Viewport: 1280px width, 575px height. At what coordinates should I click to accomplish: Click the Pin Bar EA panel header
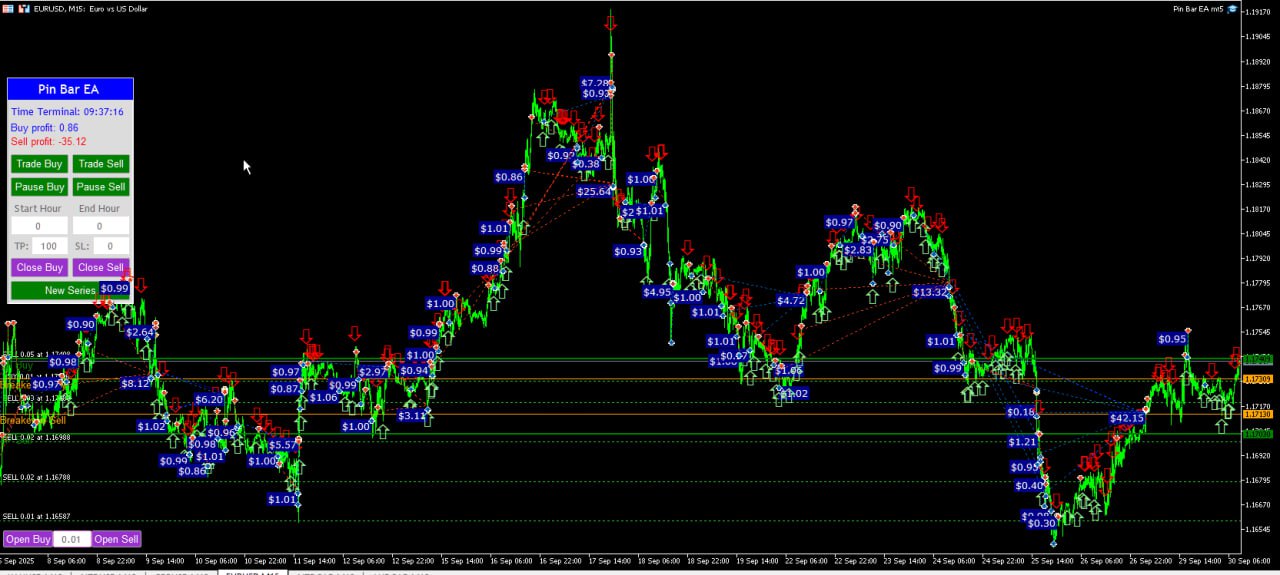point(70,89)
